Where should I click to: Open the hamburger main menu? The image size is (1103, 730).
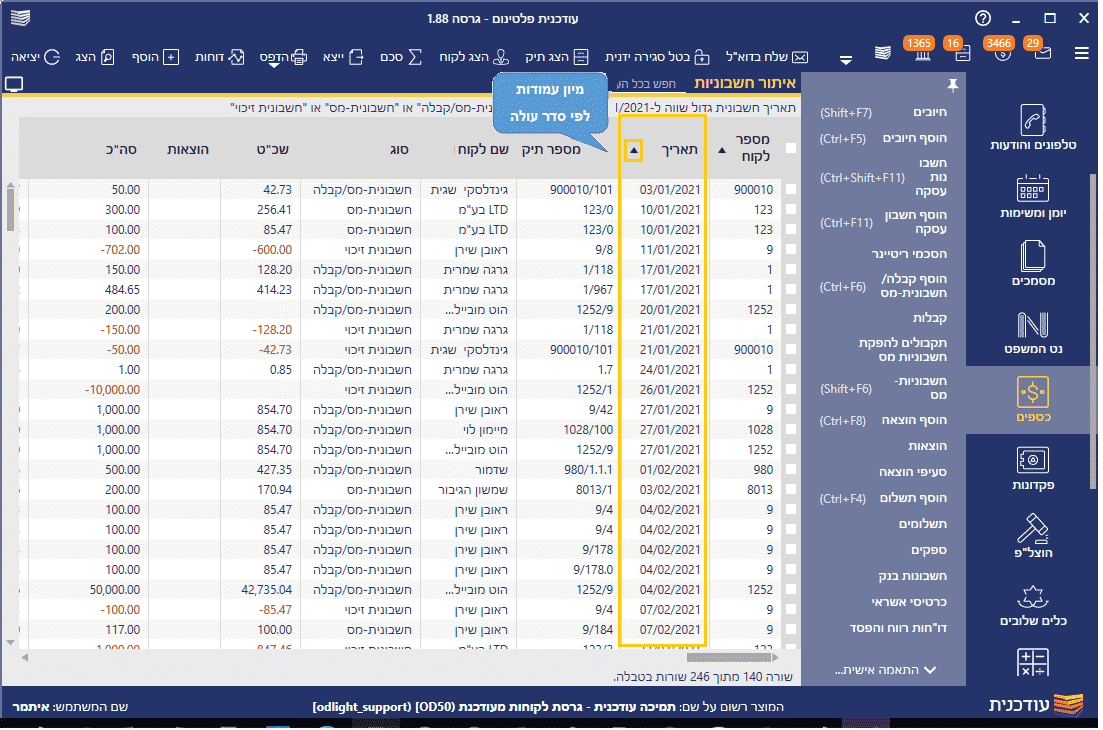coord(1081,53)
